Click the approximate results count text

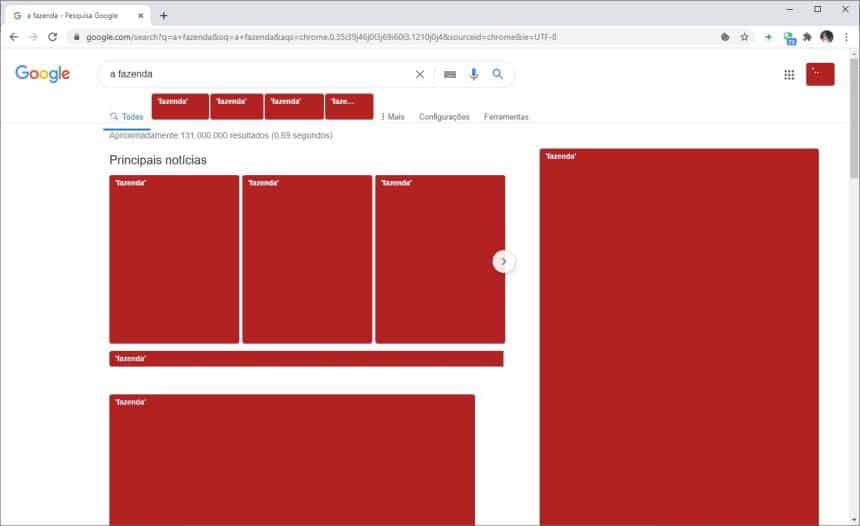pyautogui.click(x=220, y=135)
